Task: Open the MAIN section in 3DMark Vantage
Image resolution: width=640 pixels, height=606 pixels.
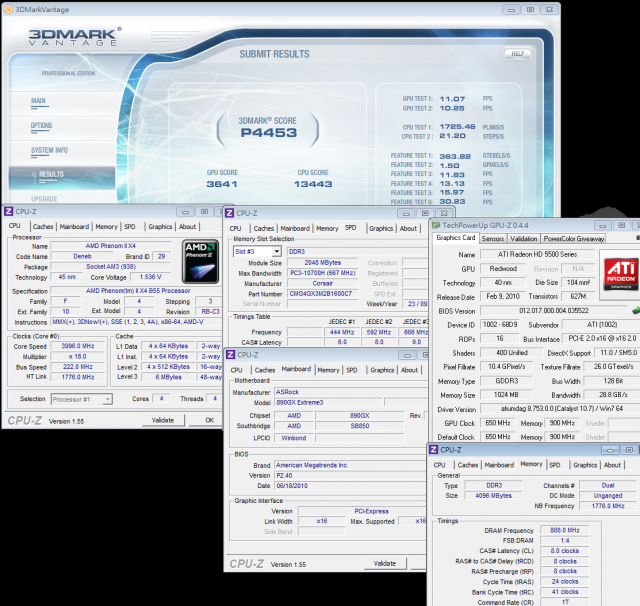Action: tap(38, 101)
